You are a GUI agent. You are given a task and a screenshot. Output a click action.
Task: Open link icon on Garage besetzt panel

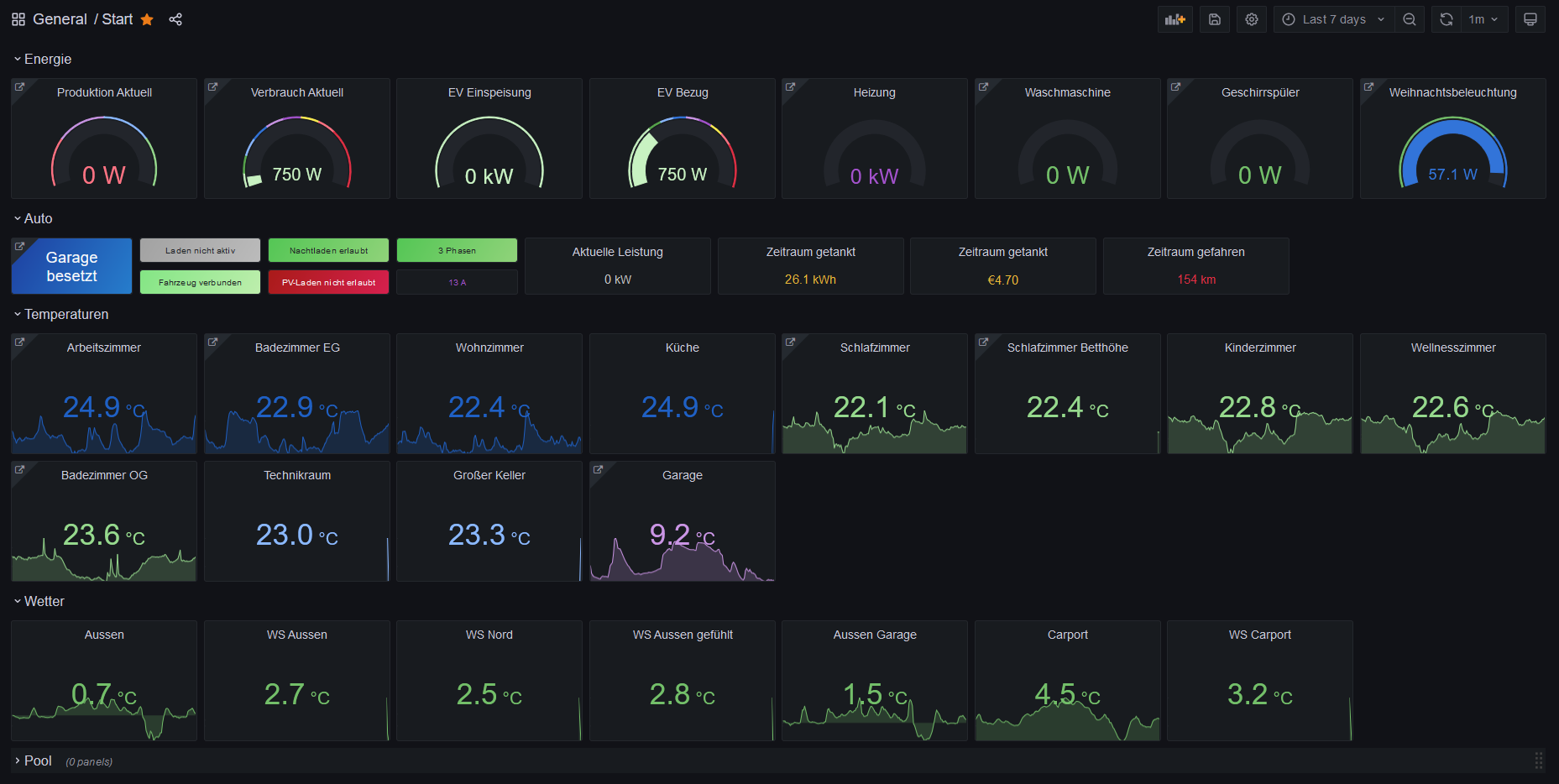coord(20,246)
